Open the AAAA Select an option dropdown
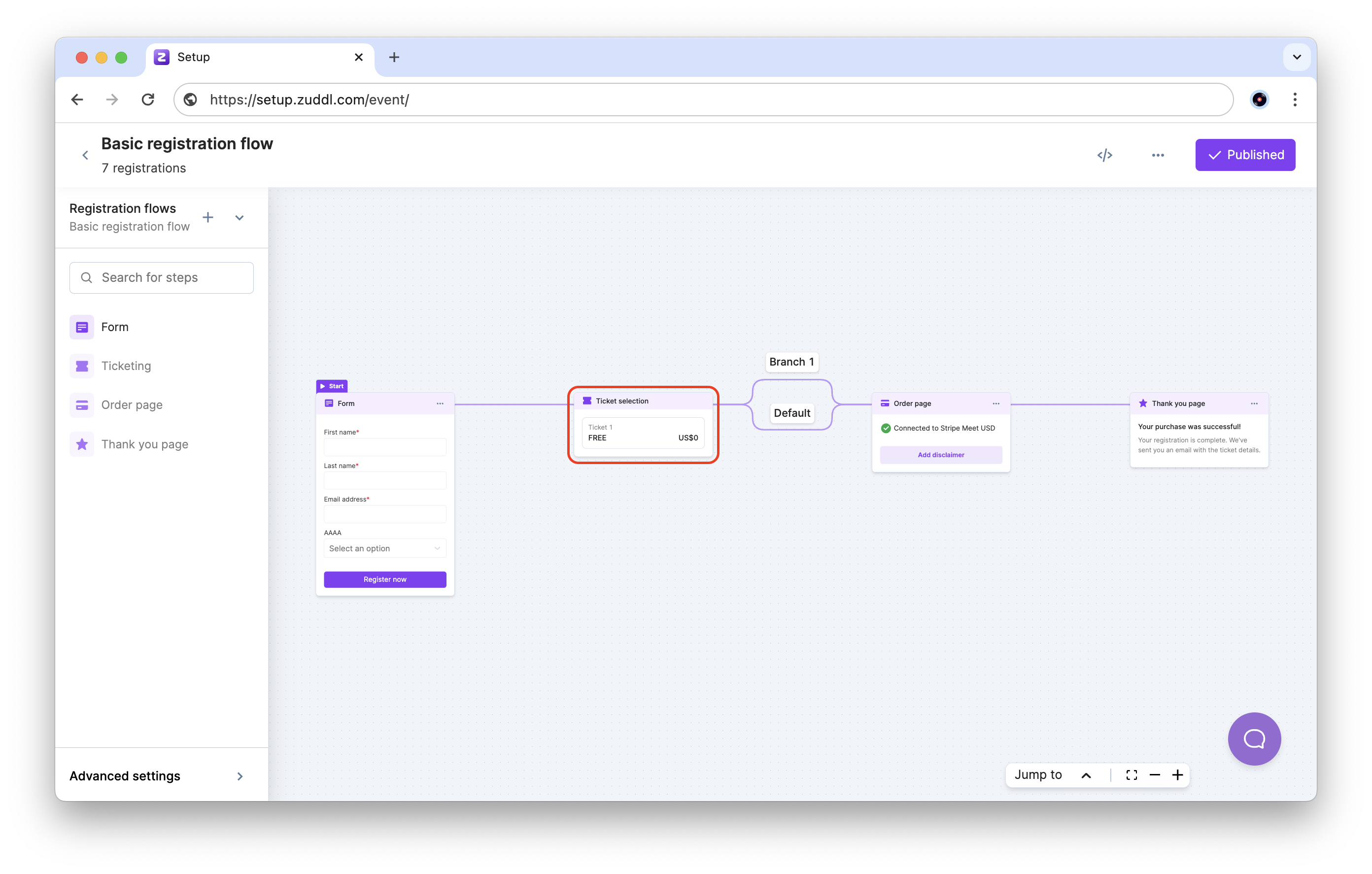This screenshot has height=874, width=1372. click(384, 548)
